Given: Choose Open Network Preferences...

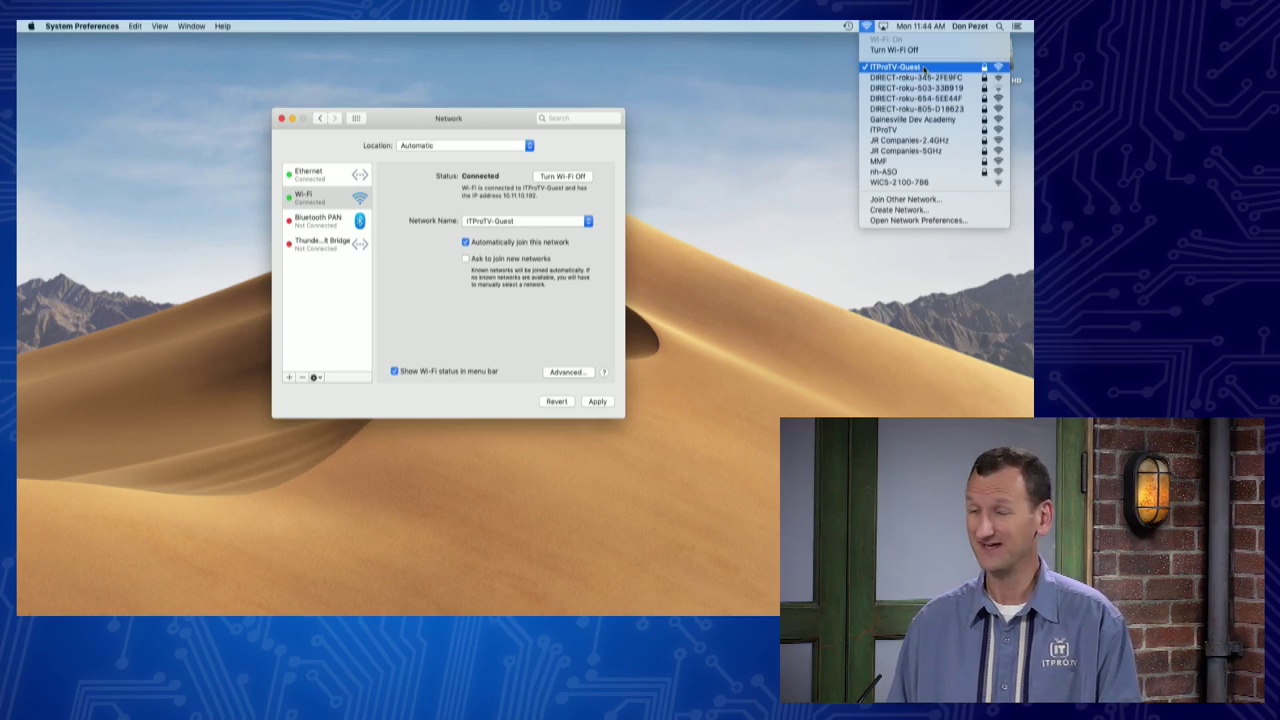Looking at the screenshot, I should tap(934, 221).
